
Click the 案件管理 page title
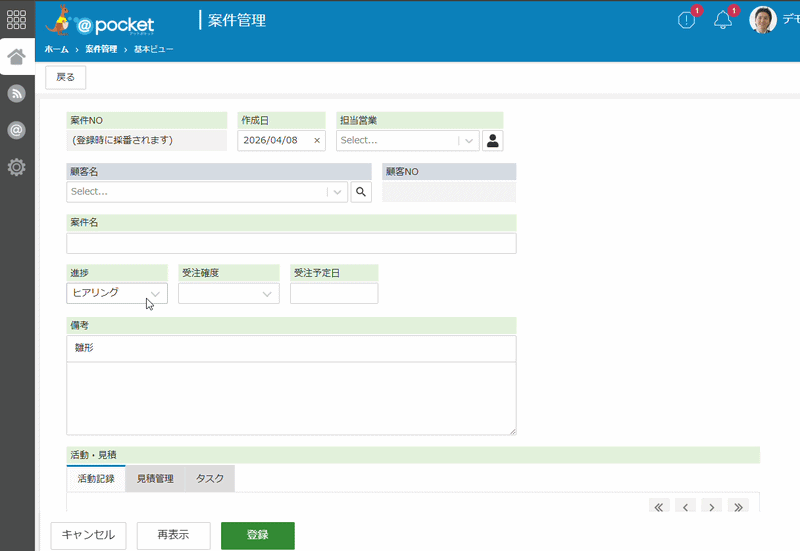coord(237,20)
